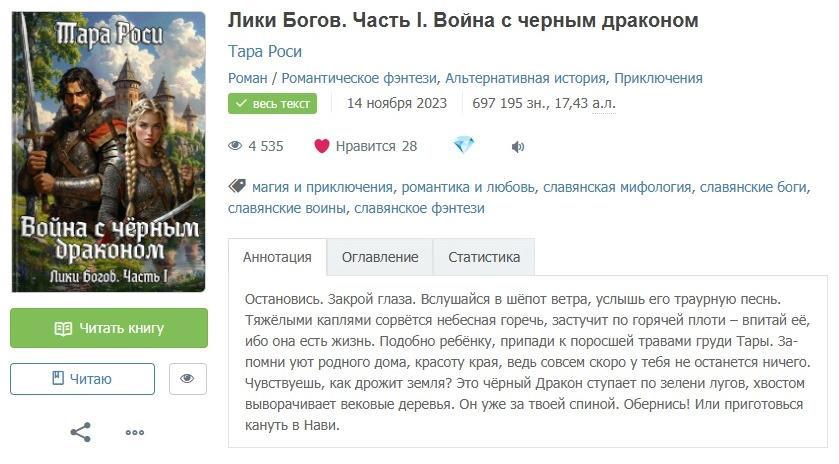Open the Статистика tab

point(484,257)
